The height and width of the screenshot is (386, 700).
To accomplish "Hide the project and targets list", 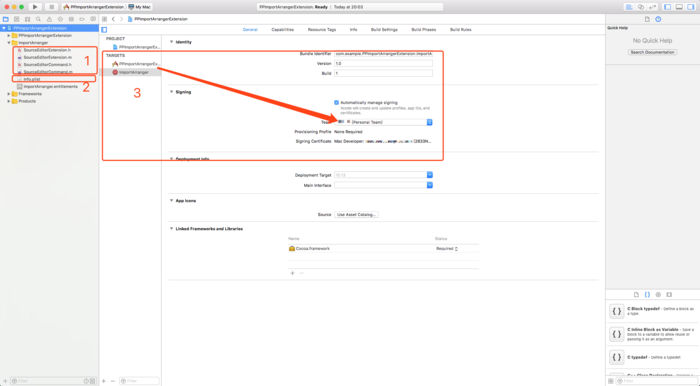I will click(104, 30).
